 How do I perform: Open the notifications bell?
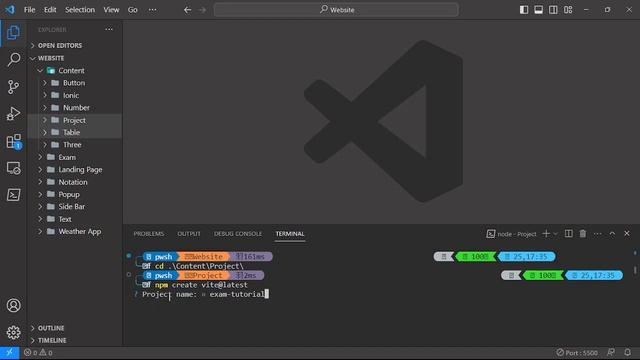[627, 352]
